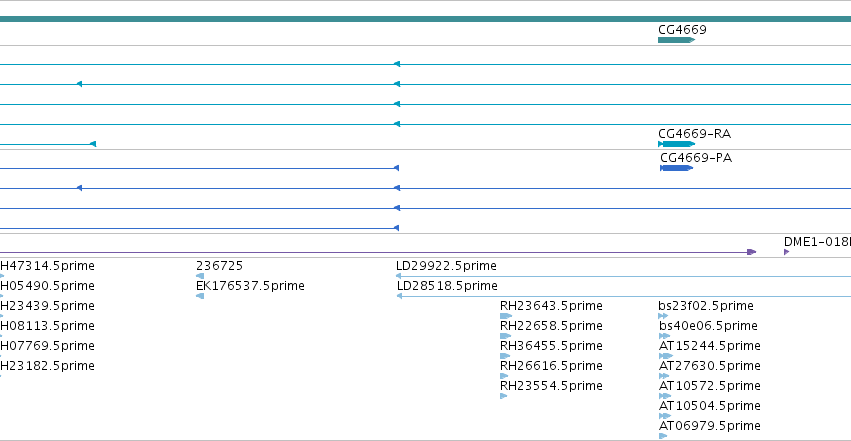Select the glyph below AT27630.5prime
The height and width of the screenshot is (441, 851).
(664, 376)
